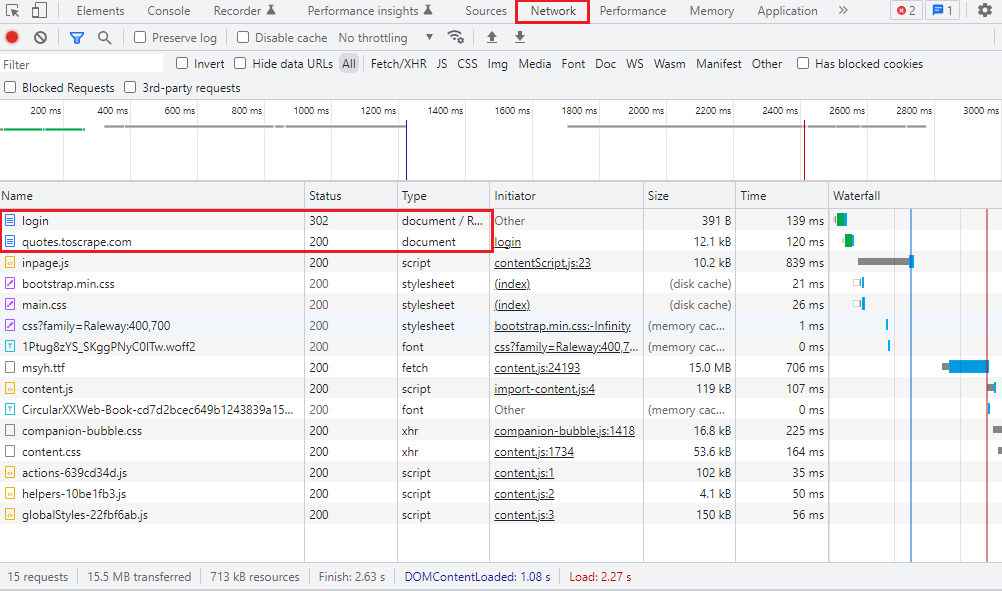
Task: Click the Filter text input field
Action: click(80, 64)
